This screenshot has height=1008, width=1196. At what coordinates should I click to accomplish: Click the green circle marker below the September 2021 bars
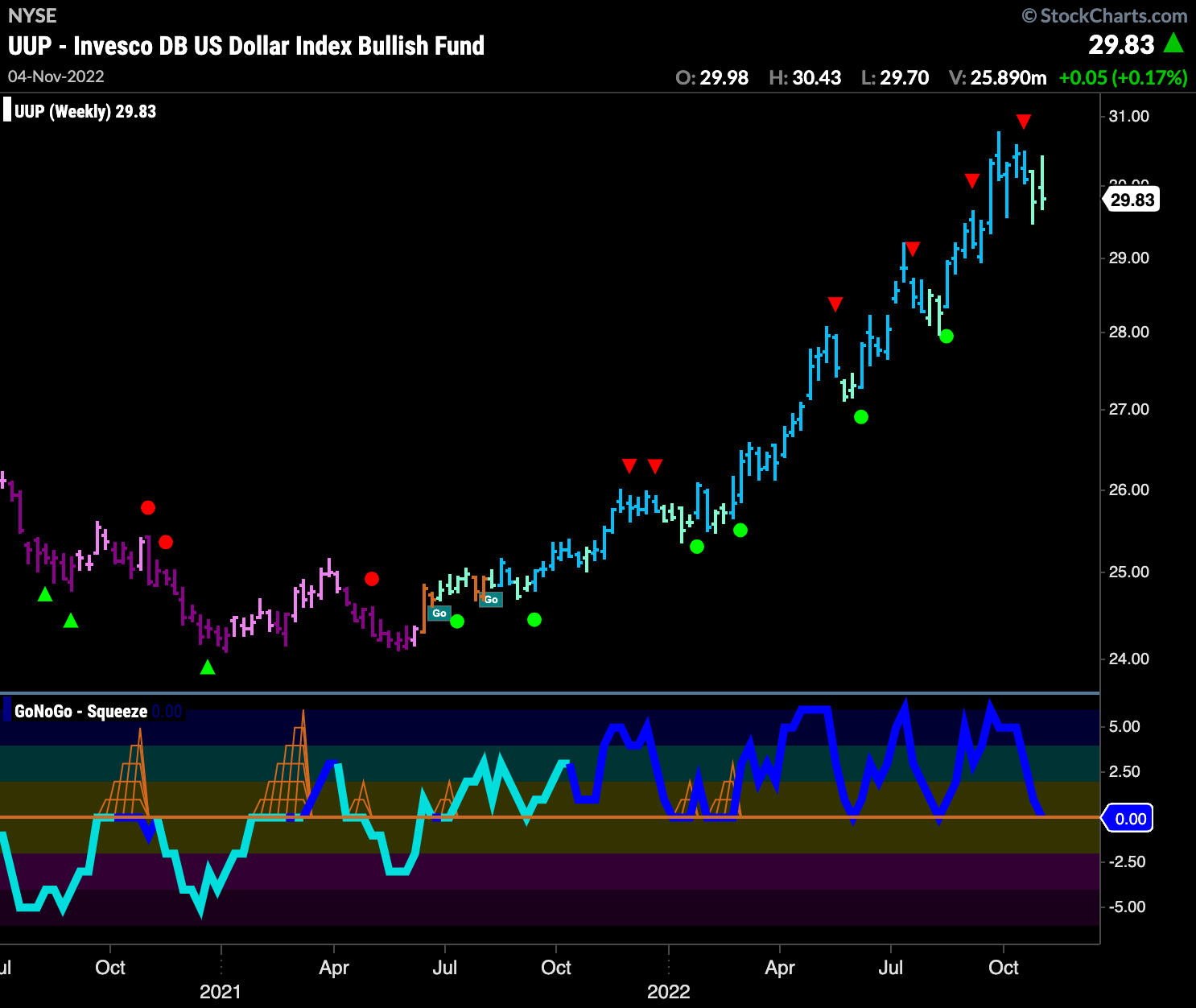click(534, 620)
